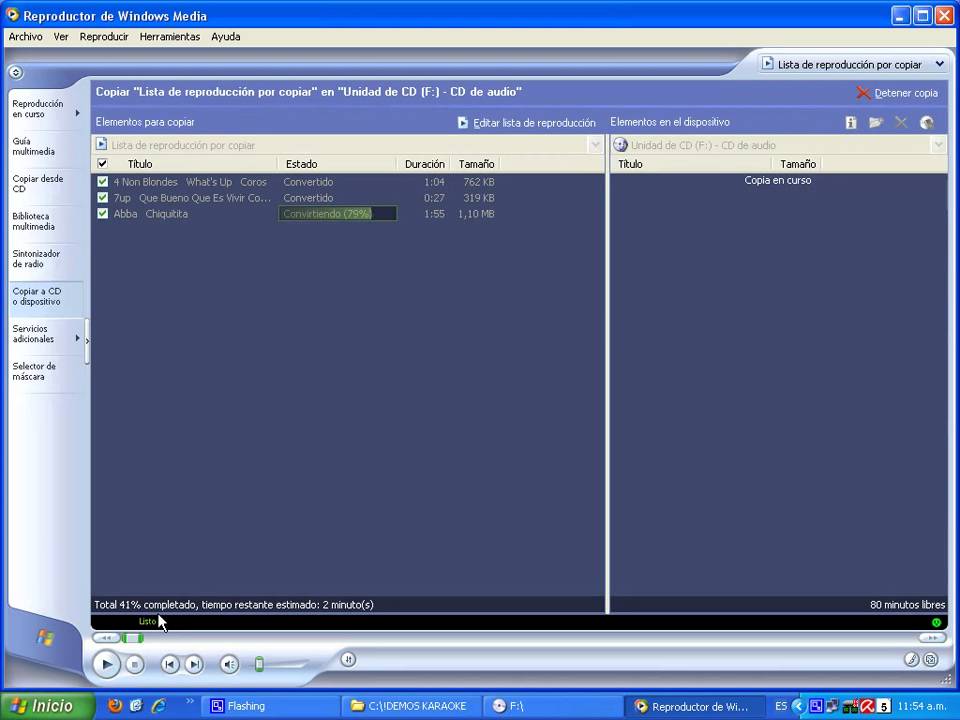Click the ES language indicator
This screenshot has width=960, height=720.
click(781, 706)
